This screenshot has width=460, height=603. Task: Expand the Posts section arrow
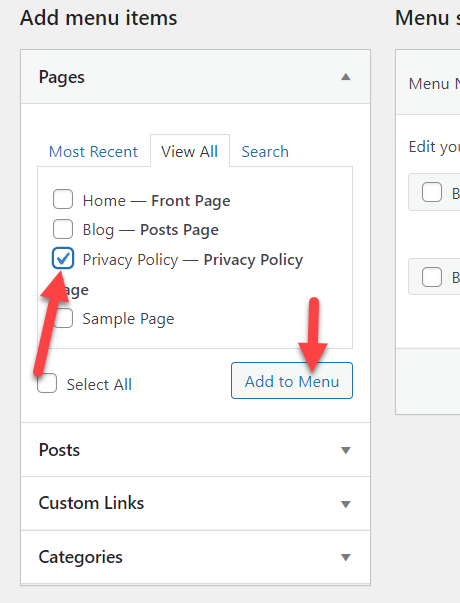[x=345, y=450]
